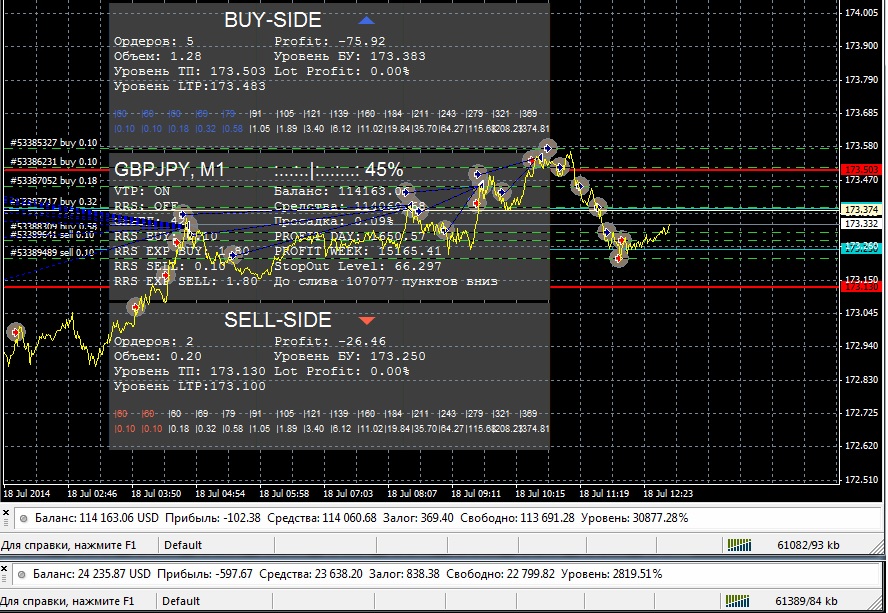Click the blue BUY-SIDE up arrow
888x613 pixels.
coord(366,20)
